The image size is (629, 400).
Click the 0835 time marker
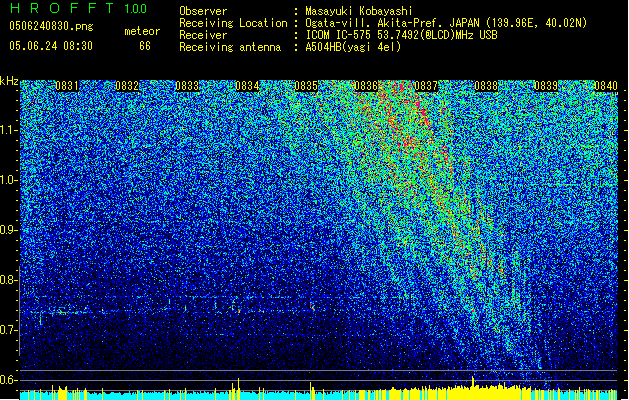tap(306, 86)
